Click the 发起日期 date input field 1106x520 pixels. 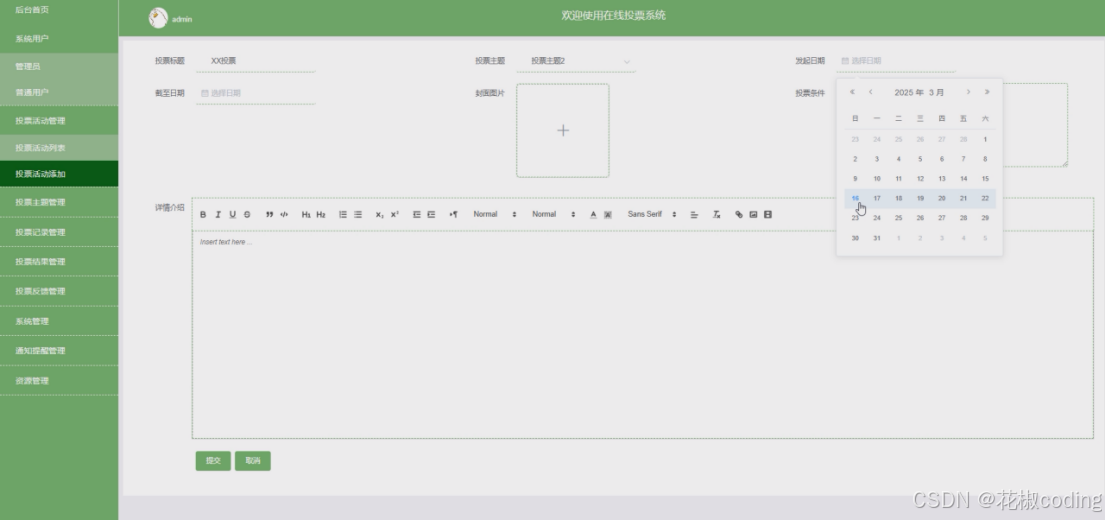coord(896,61)
